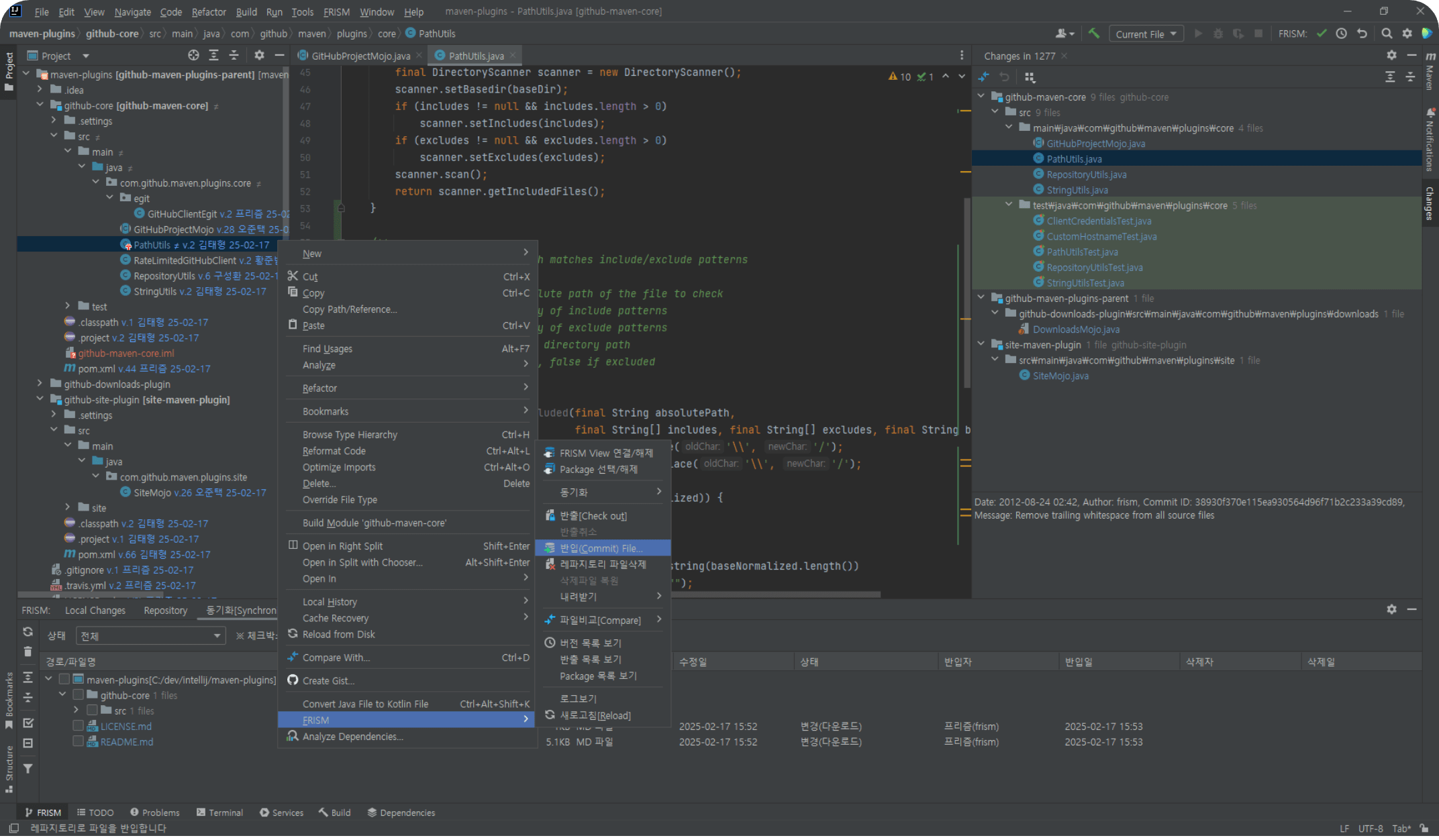Choose Find Usages in context menu
Image resolution: width=1439 pixels, height=840 pixels.
[x=407, y=348]
